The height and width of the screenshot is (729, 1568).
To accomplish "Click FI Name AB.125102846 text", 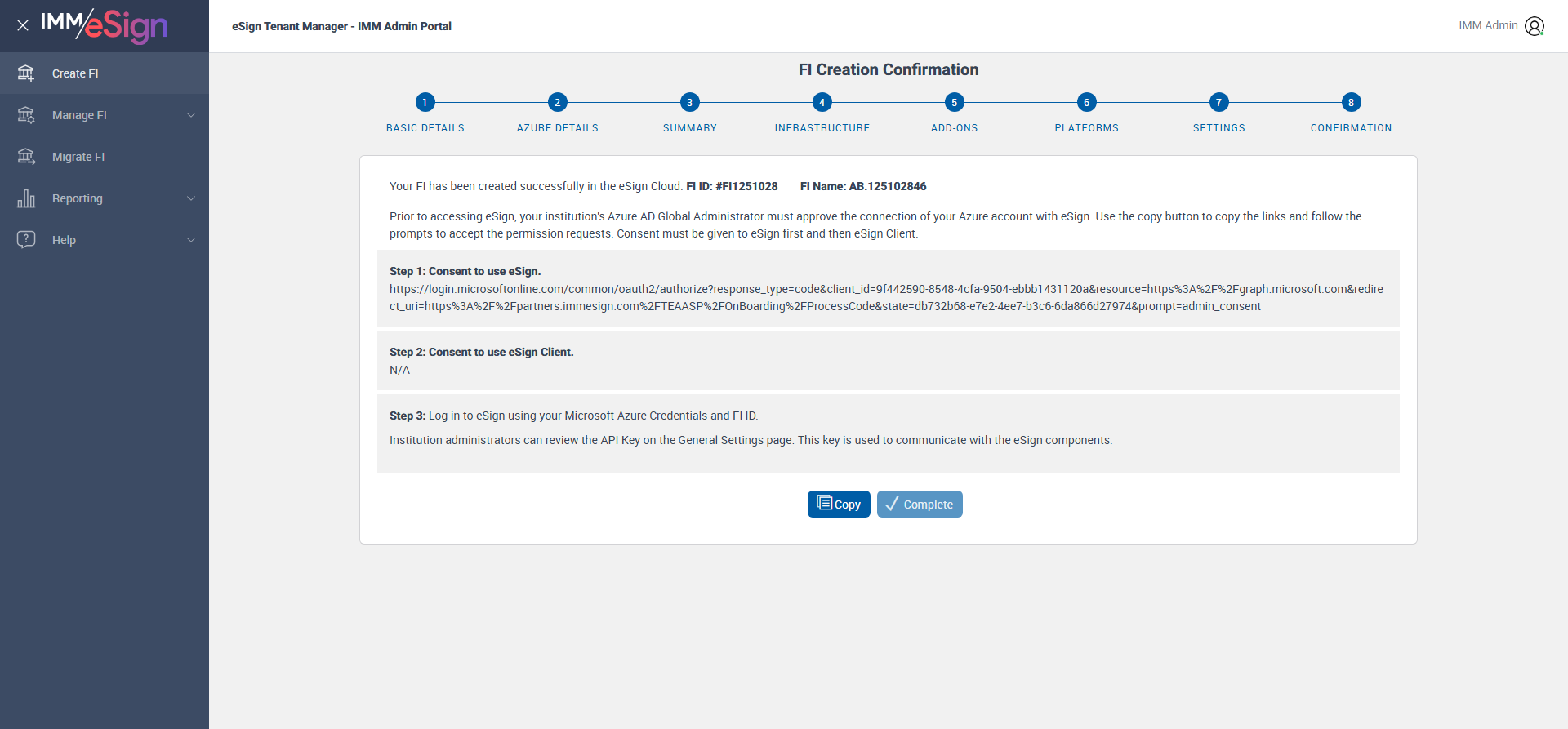I will click(863, 186).
